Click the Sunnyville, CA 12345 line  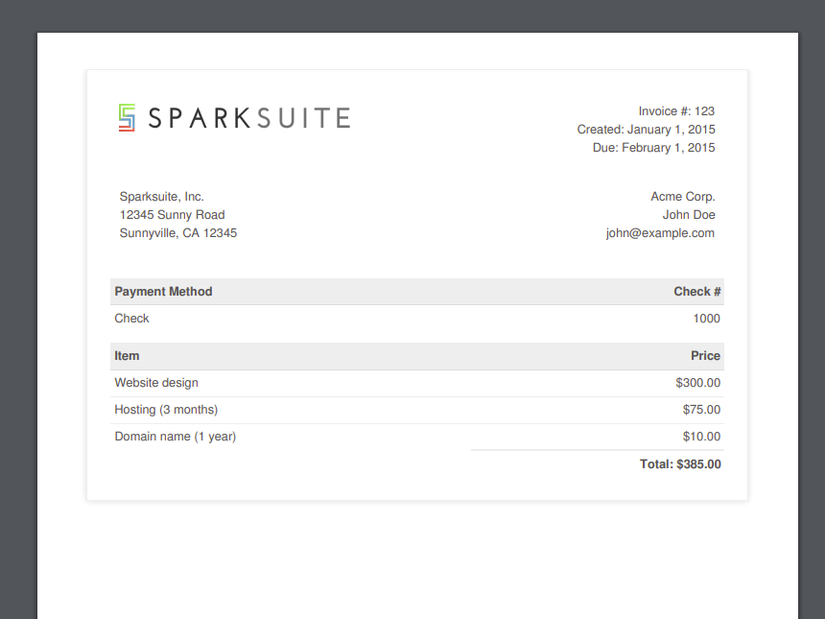[x=178, y=233]
